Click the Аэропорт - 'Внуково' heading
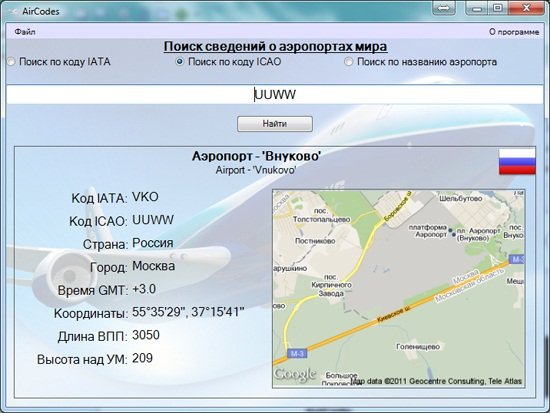550x413 pixels. click(x=256, y=156)
